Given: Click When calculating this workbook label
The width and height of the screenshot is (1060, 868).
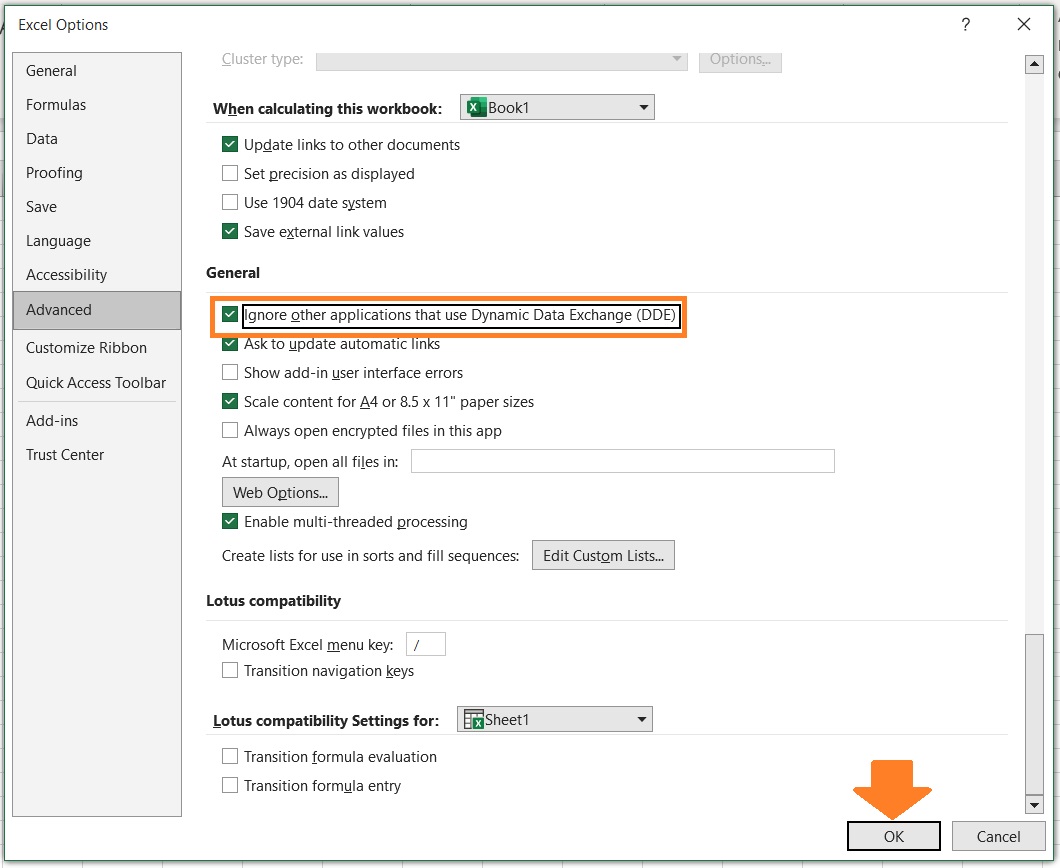Looking at the screenshot, I should (x=327, y=109).
